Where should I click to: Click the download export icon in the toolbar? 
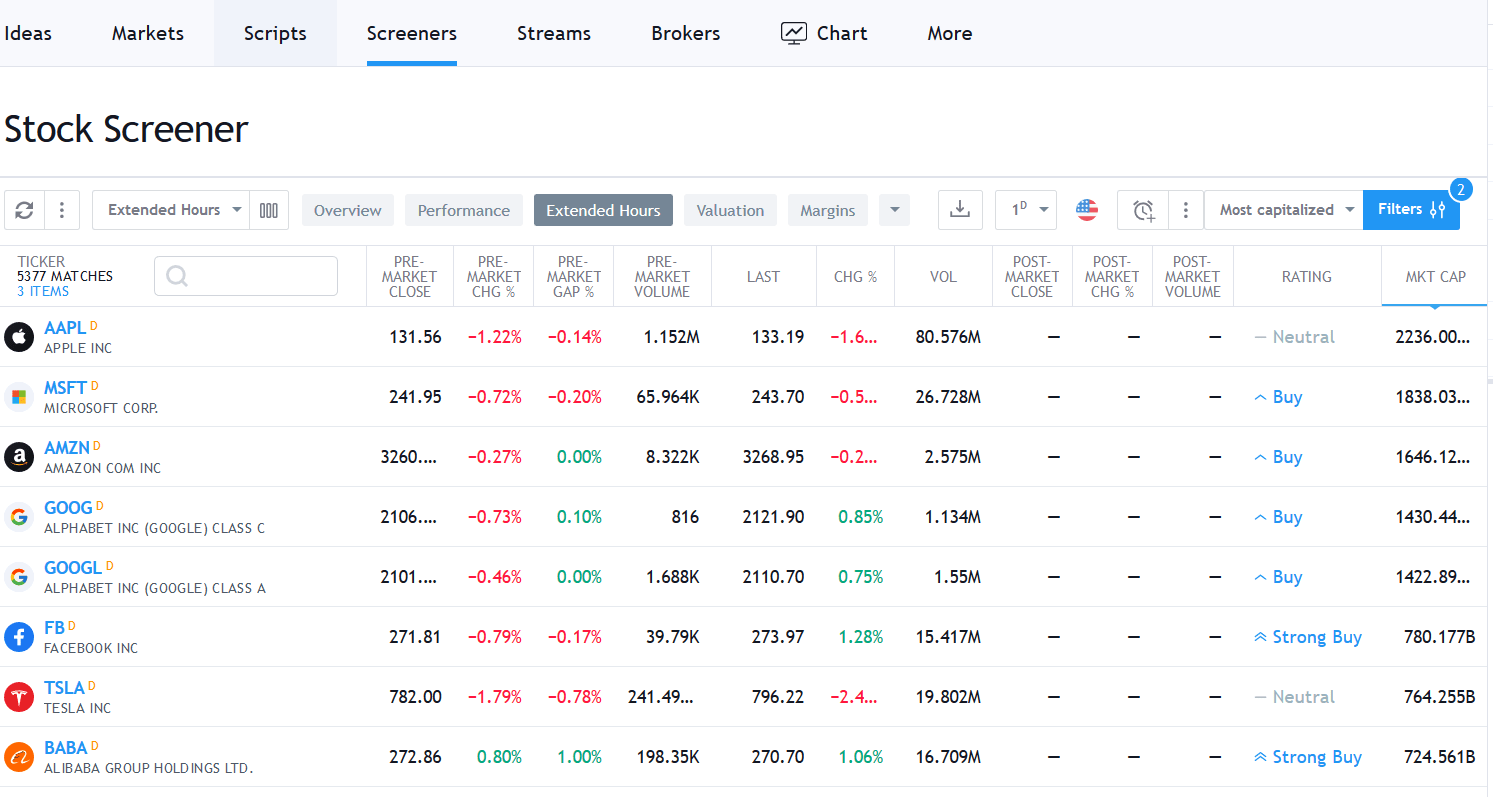point(960,209)
